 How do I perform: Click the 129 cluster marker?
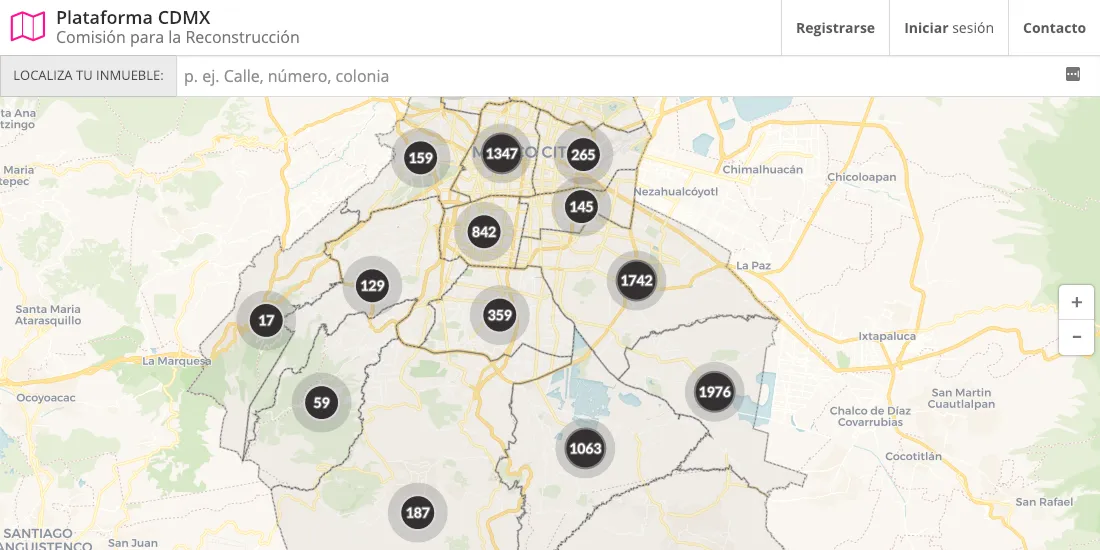point(372,286)
